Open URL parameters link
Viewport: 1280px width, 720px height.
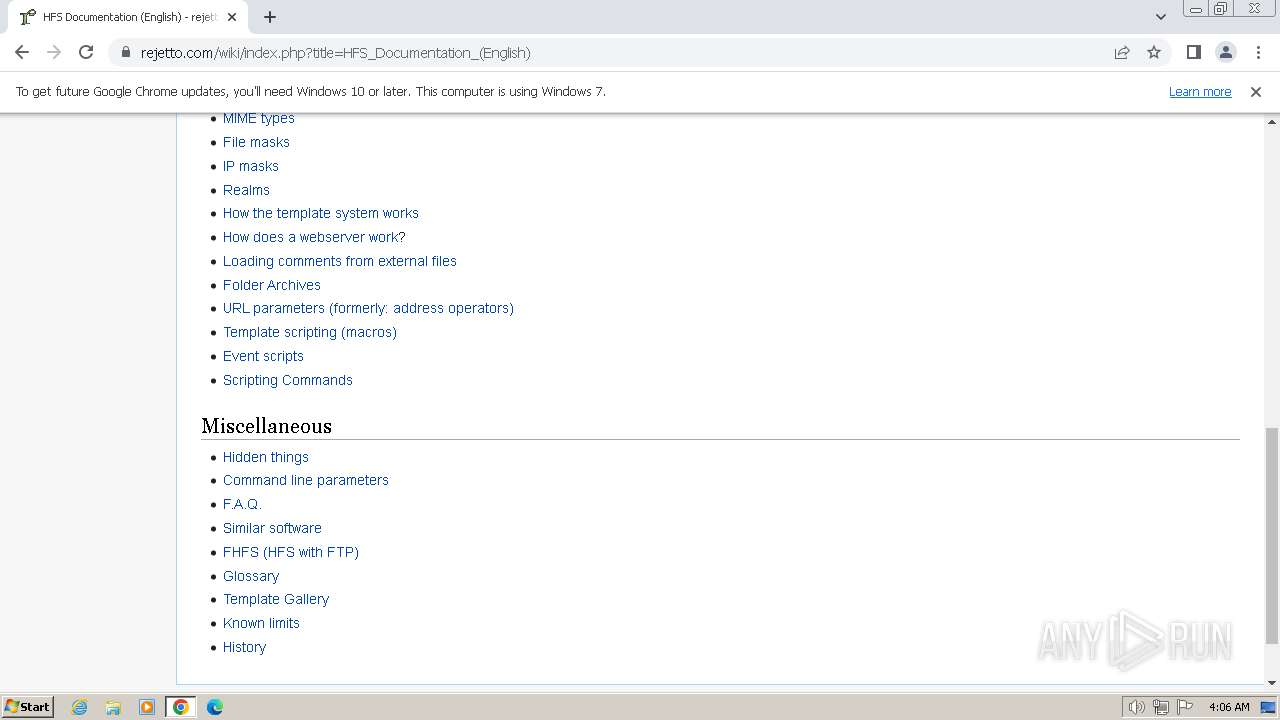(x=368, y=308)
